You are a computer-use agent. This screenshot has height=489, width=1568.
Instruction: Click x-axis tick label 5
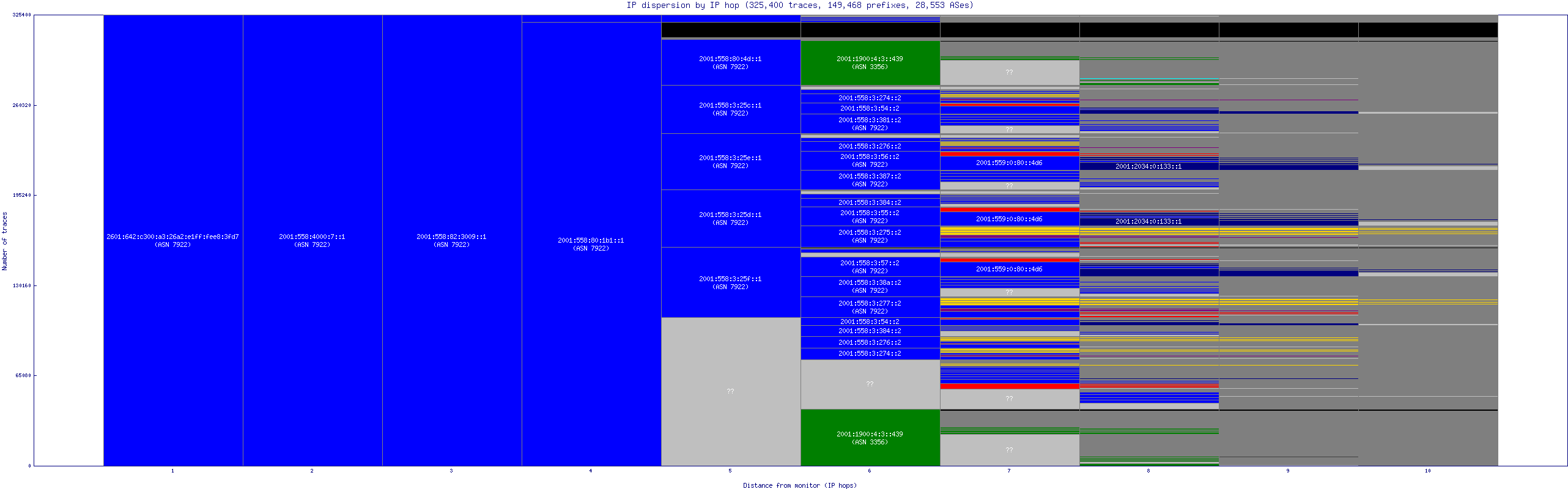pos(730,471)
